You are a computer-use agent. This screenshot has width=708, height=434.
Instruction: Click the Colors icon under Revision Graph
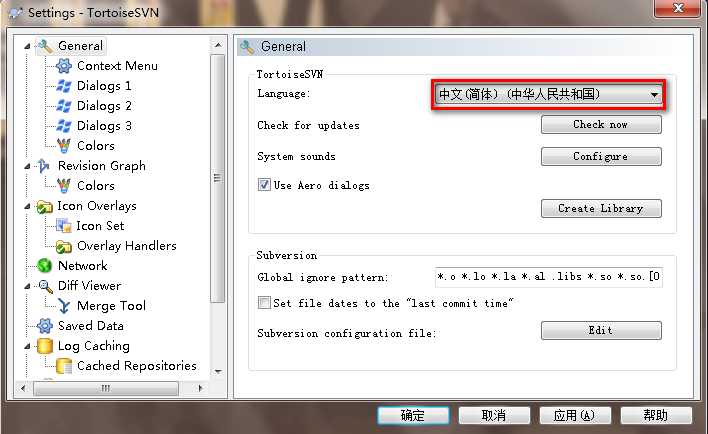click(x=64, y=186)
